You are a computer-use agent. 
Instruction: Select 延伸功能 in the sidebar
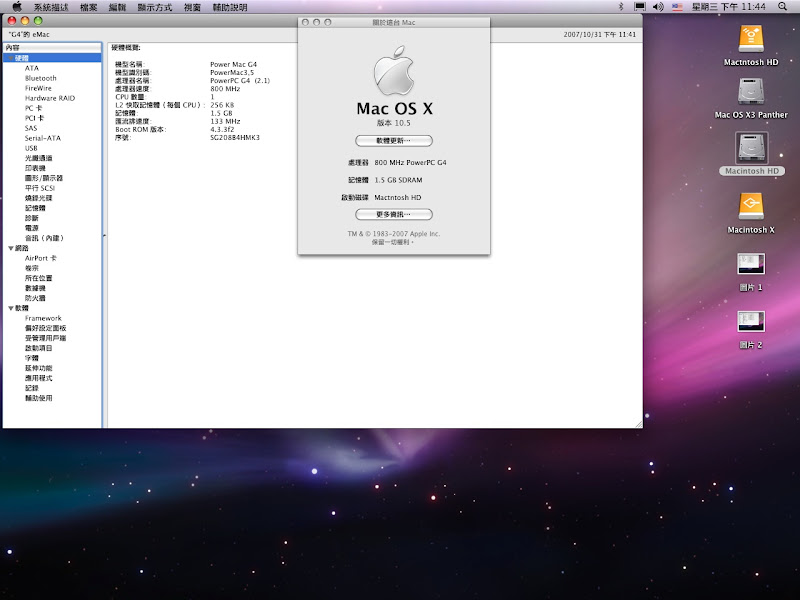[x=39, y=368]
